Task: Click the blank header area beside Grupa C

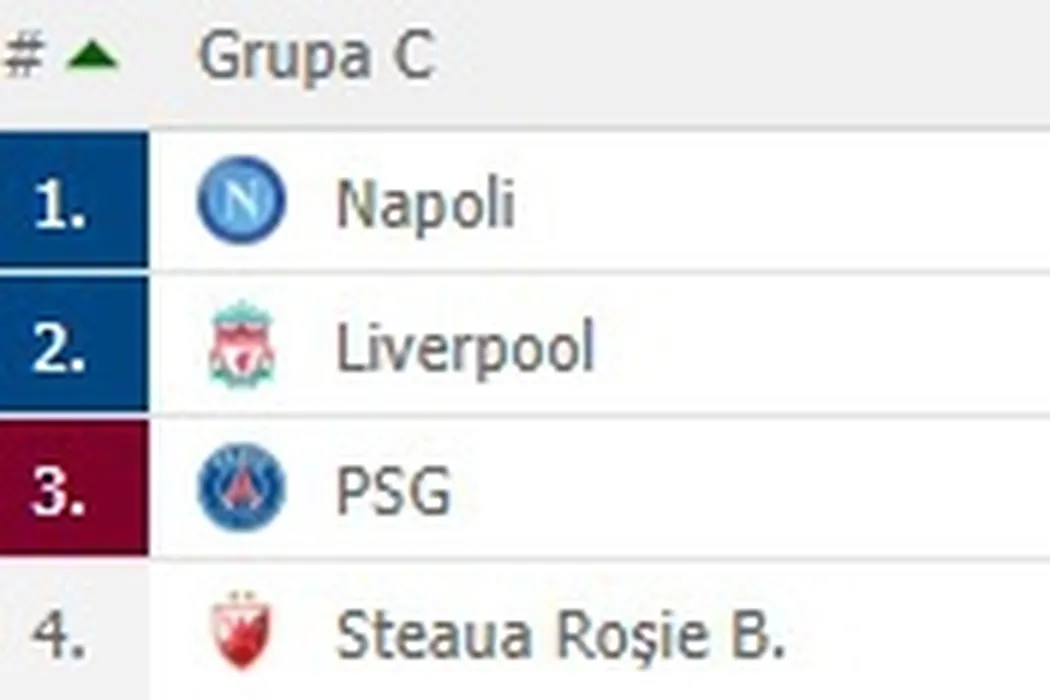Action: coord(750,58)
